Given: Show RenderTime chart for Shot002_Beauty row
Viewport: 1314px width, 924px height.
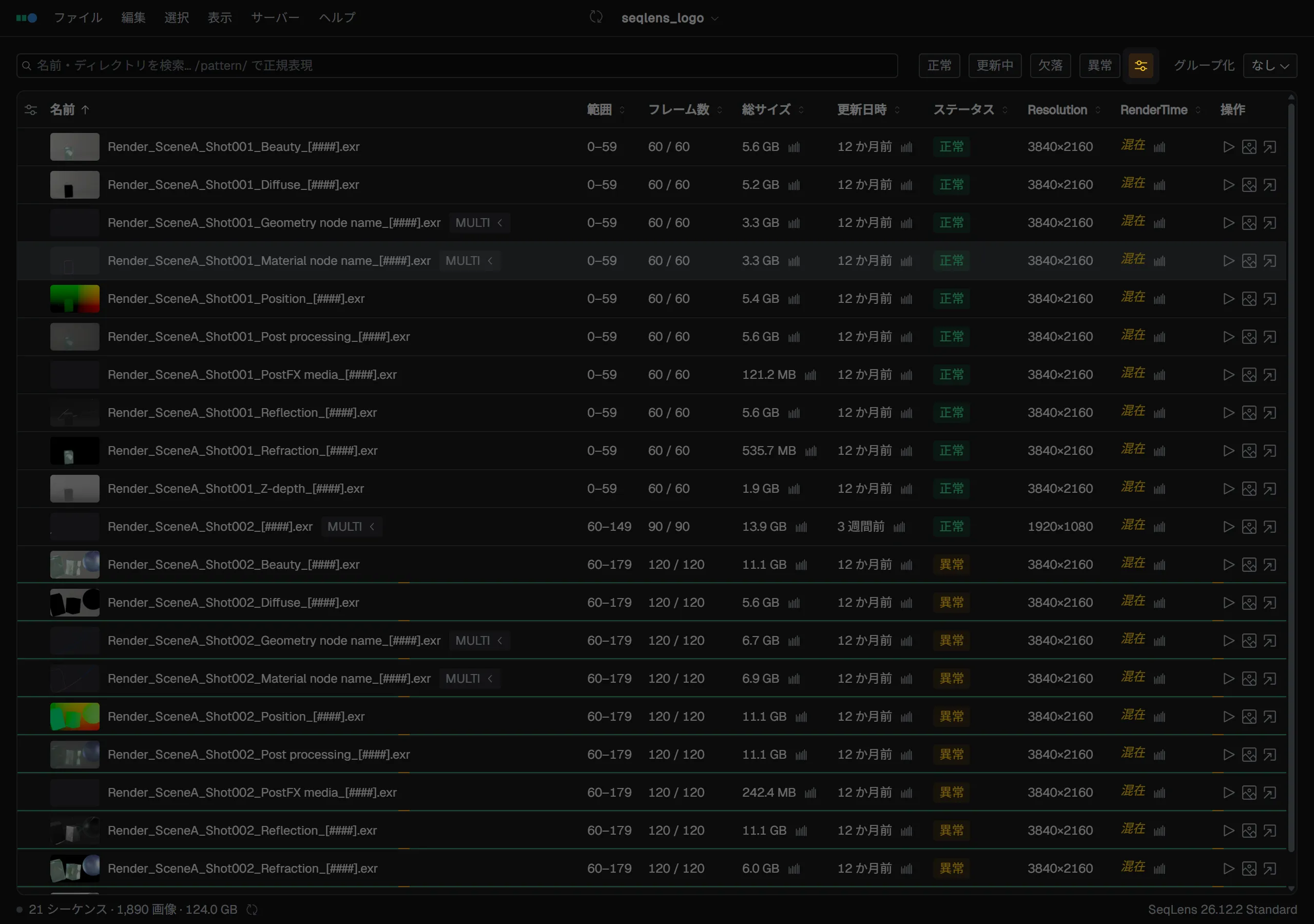Looking at the screenshot, I should point(1160,565).
